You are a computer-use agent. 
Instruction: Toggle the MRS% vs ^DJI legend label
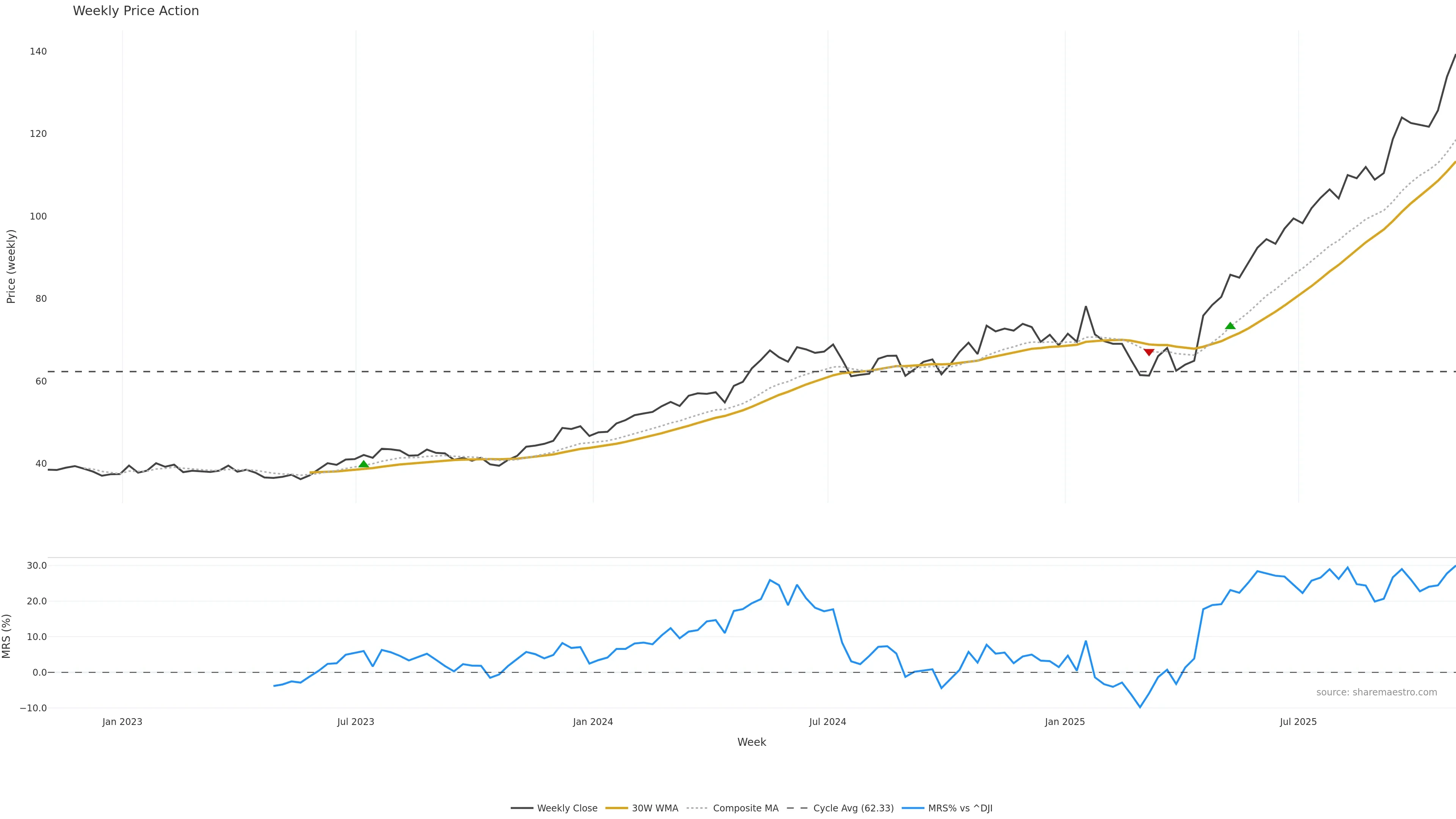[960, 808]
